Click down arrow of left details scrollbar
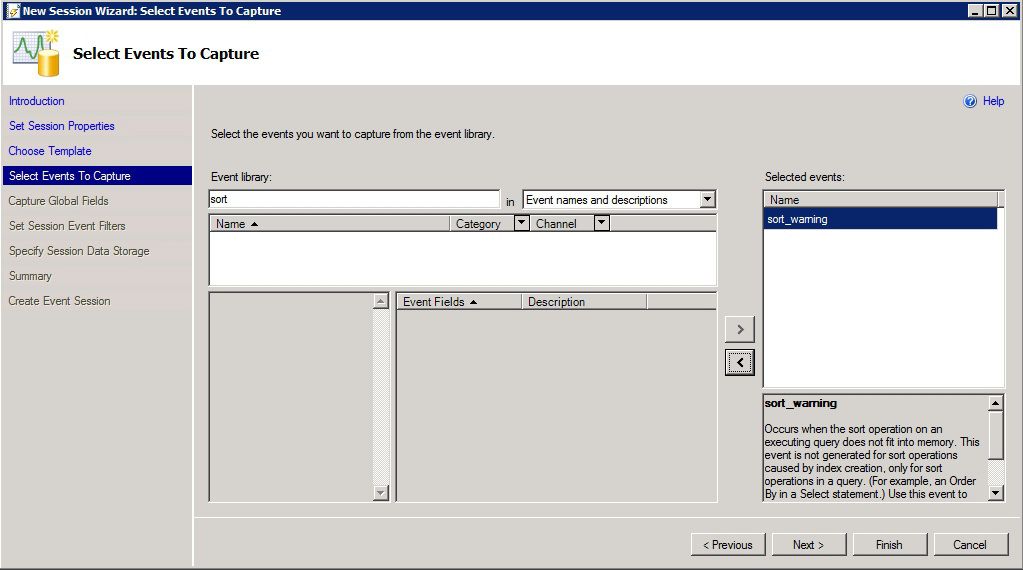This screenshot has height=570, width=1023. click(381, 493)
